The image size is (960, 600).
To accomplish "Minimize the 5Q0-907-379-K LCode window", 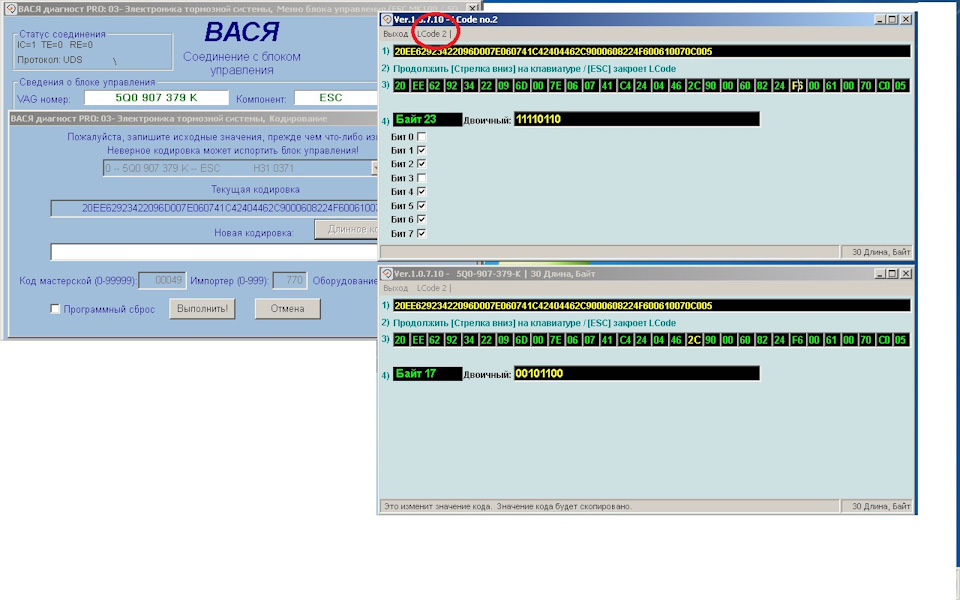I will coord(880,274).
